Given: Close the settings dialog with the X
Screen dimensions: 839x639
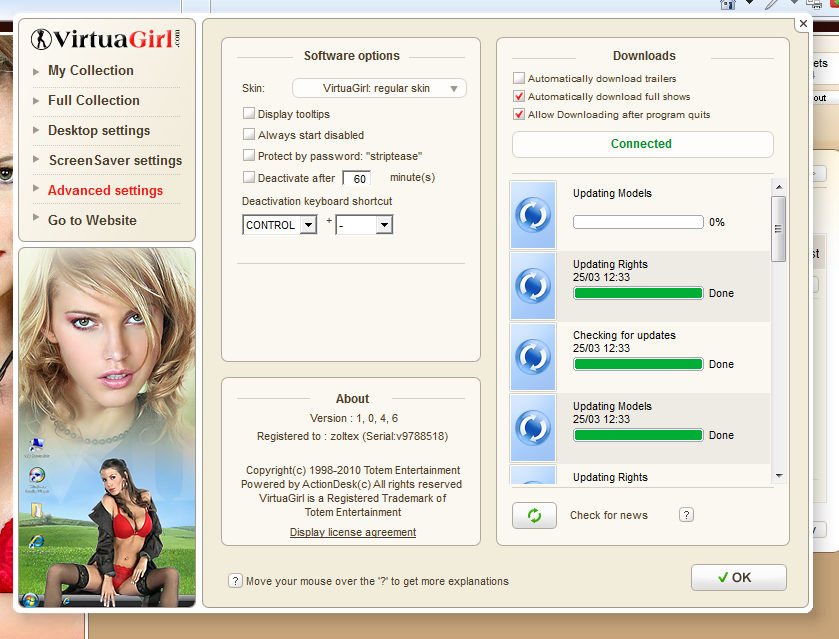Looking at the screenshot, I should [x=803, y=24].
